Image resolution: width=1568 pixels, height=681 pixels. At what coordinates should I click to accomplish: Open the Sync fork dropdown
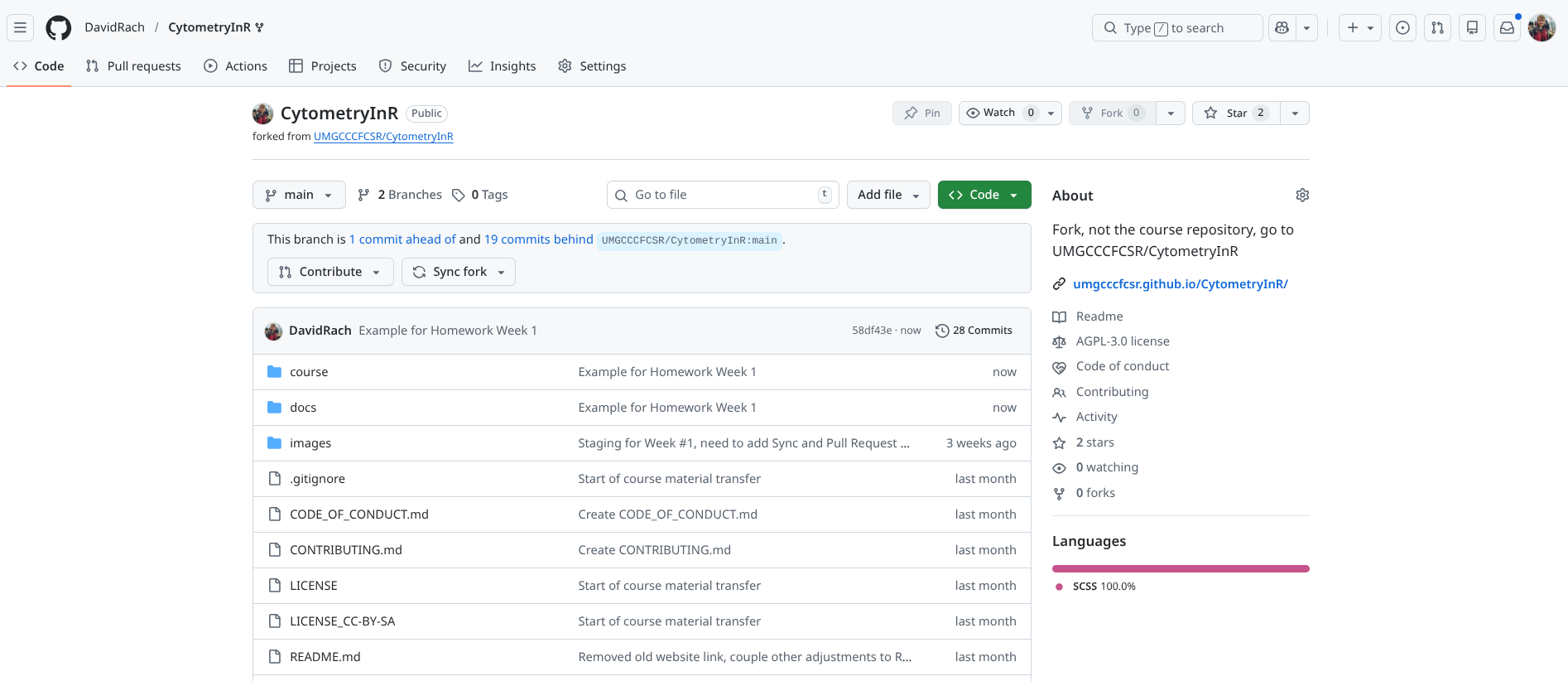(x=459, y=272)
